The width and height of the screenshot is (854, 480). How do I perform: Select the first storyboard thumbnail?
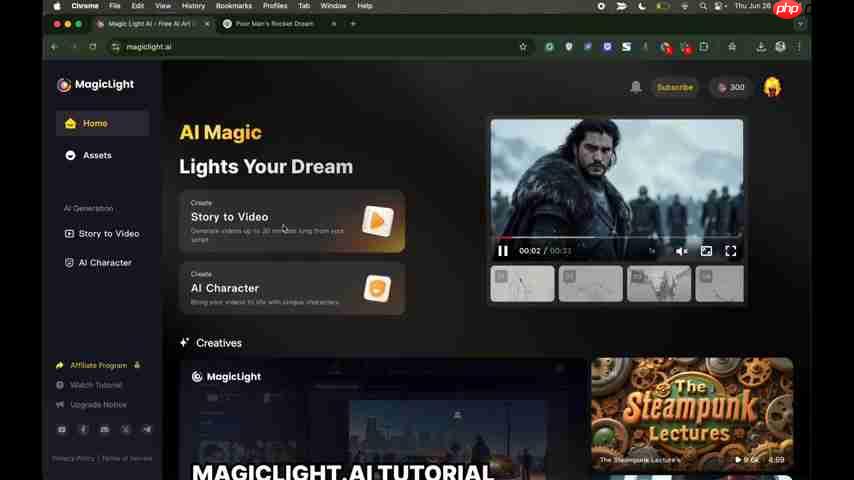click(522, 284)
